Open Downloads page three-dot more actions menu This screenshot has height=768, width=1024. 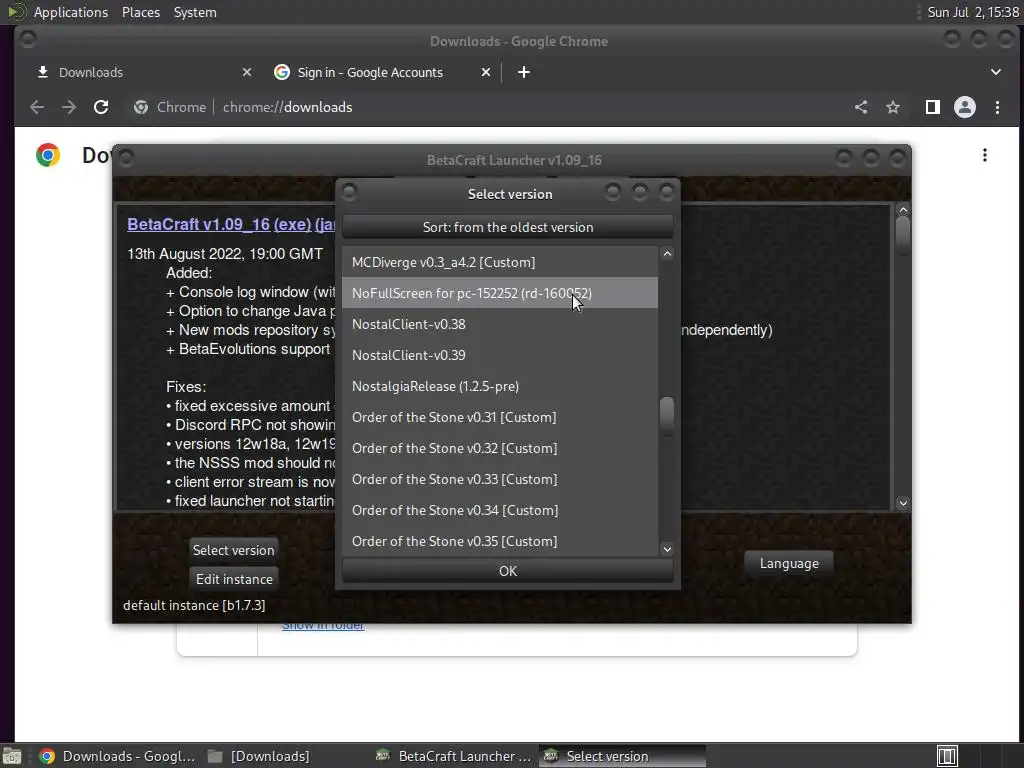click(x=985, y=155)
